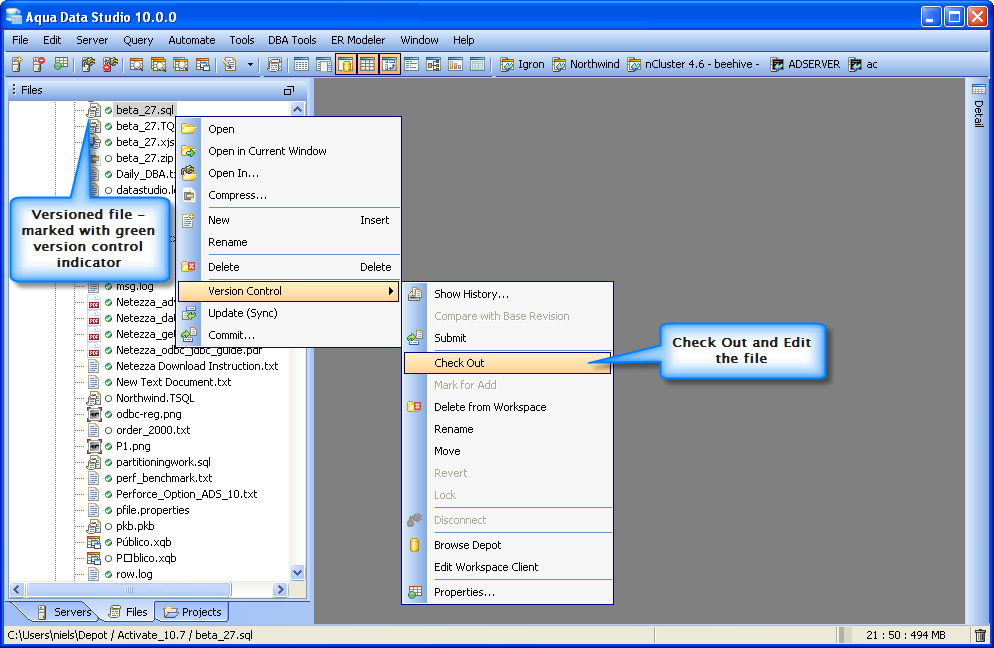Select the file pfile.properties
Screen dimensions: 994x648
152,510
